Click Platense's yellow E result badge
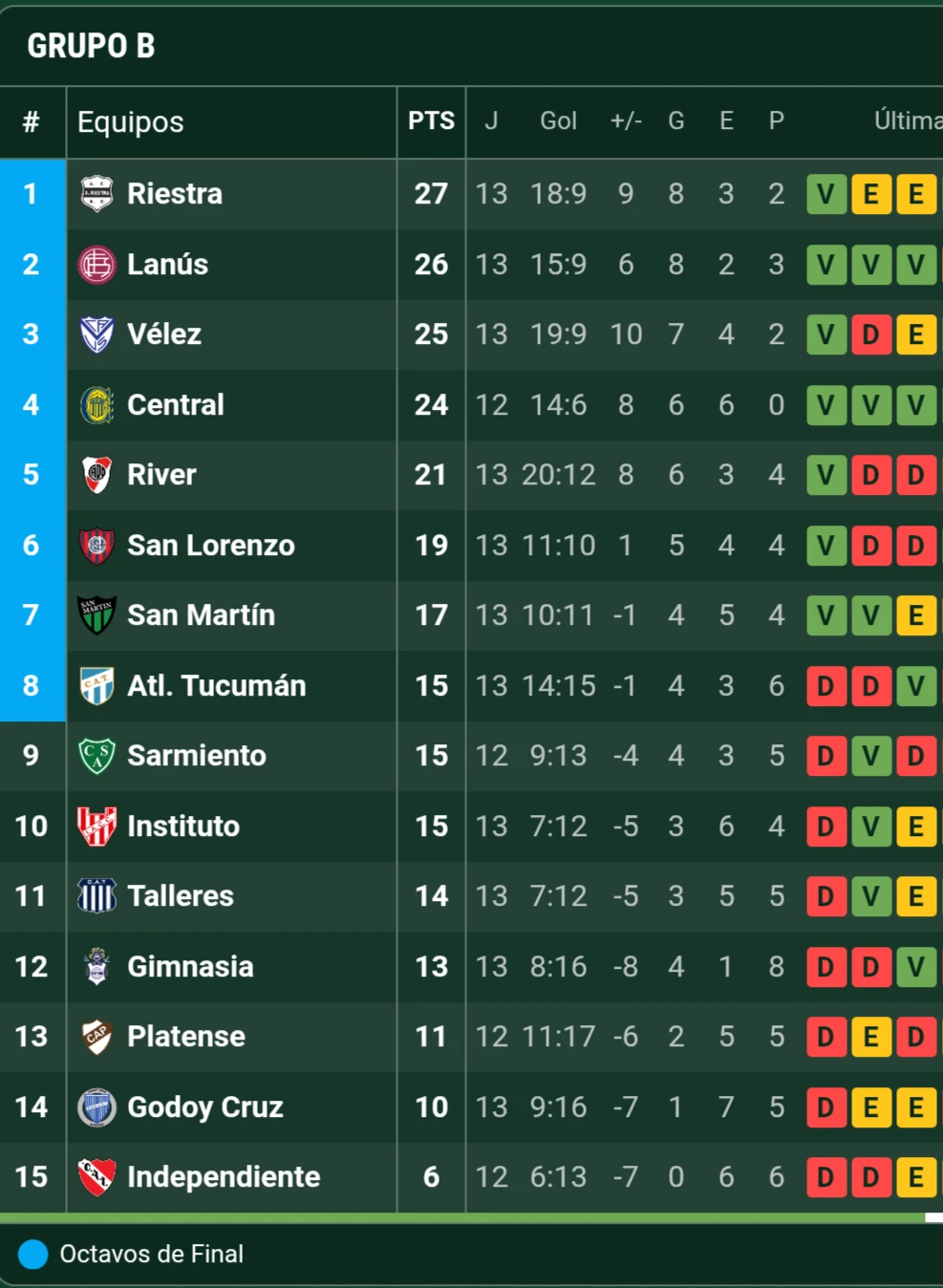943x1288 pixels. [x=870, y=1037]
